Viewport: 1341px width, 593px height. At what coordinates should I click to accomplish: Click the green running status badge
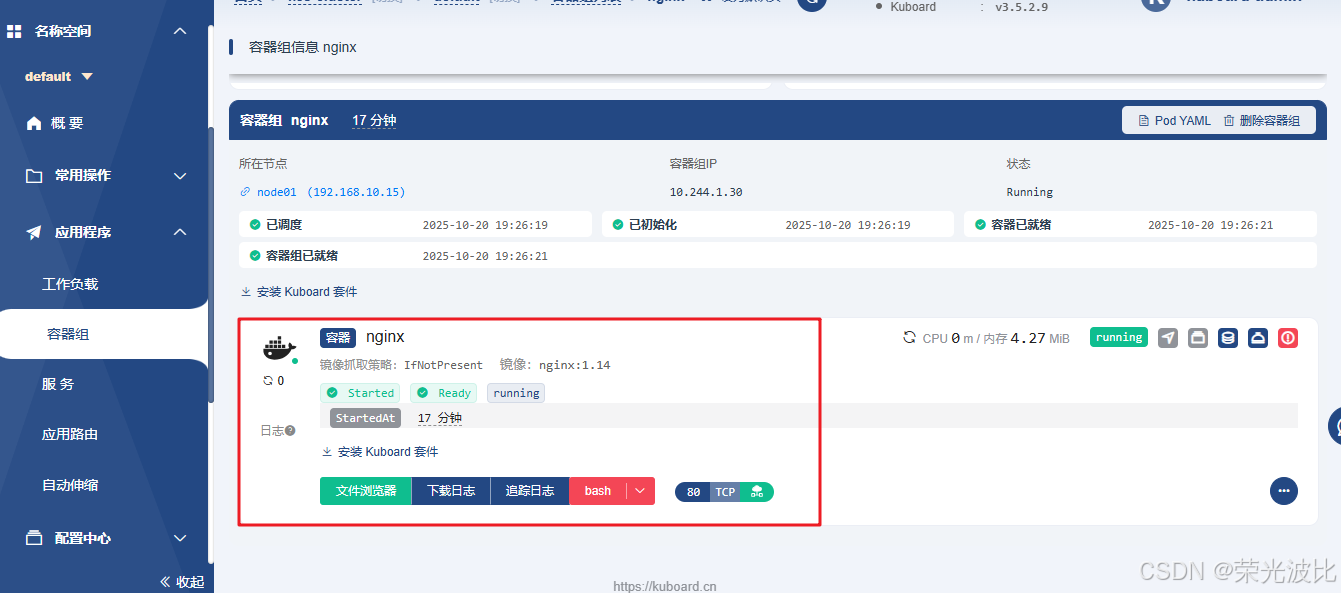click(1119, 337)
